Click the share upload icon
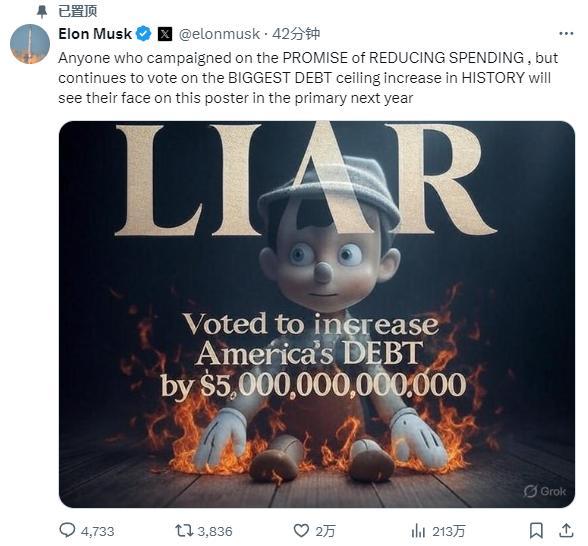This screenshot has height=546, width=588. click(x=566, y=530)
